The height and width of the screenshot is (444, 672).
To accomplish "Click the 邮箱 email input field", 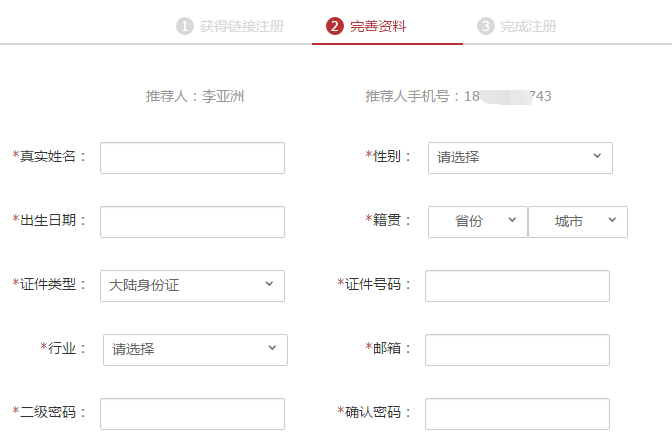I will pos(517,350).
